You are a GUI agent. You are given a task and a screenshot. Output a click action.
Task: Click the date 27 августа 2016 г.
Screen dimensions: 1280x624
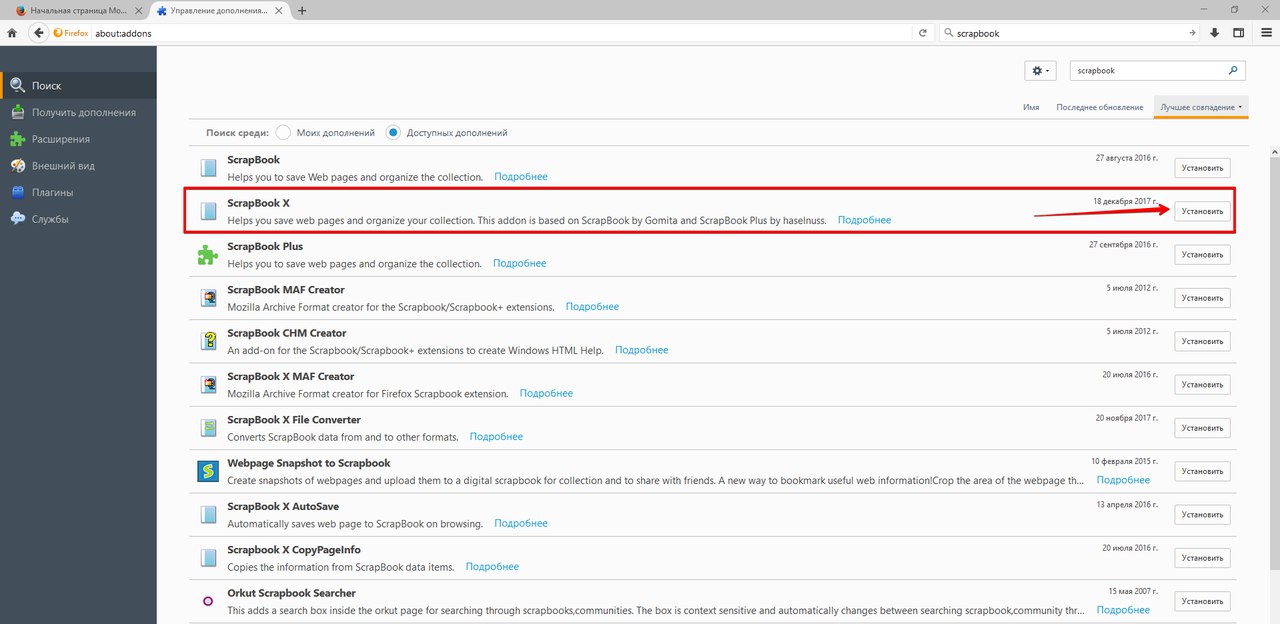coord(1127,159)
